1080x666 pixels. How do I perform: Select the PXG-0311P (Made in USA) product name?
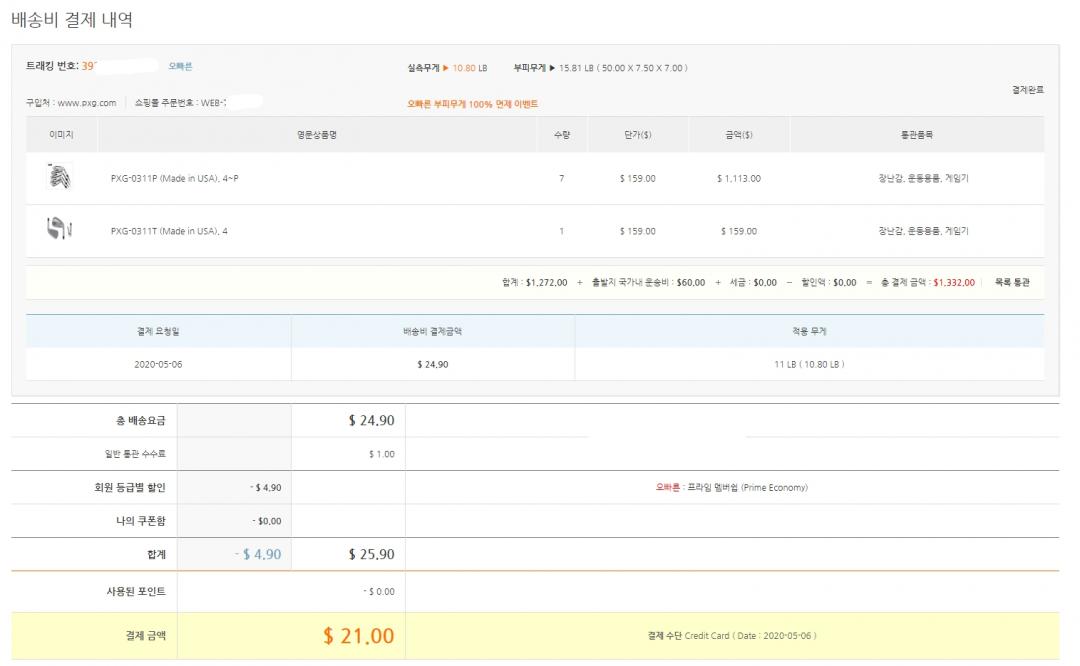point(174,179)
